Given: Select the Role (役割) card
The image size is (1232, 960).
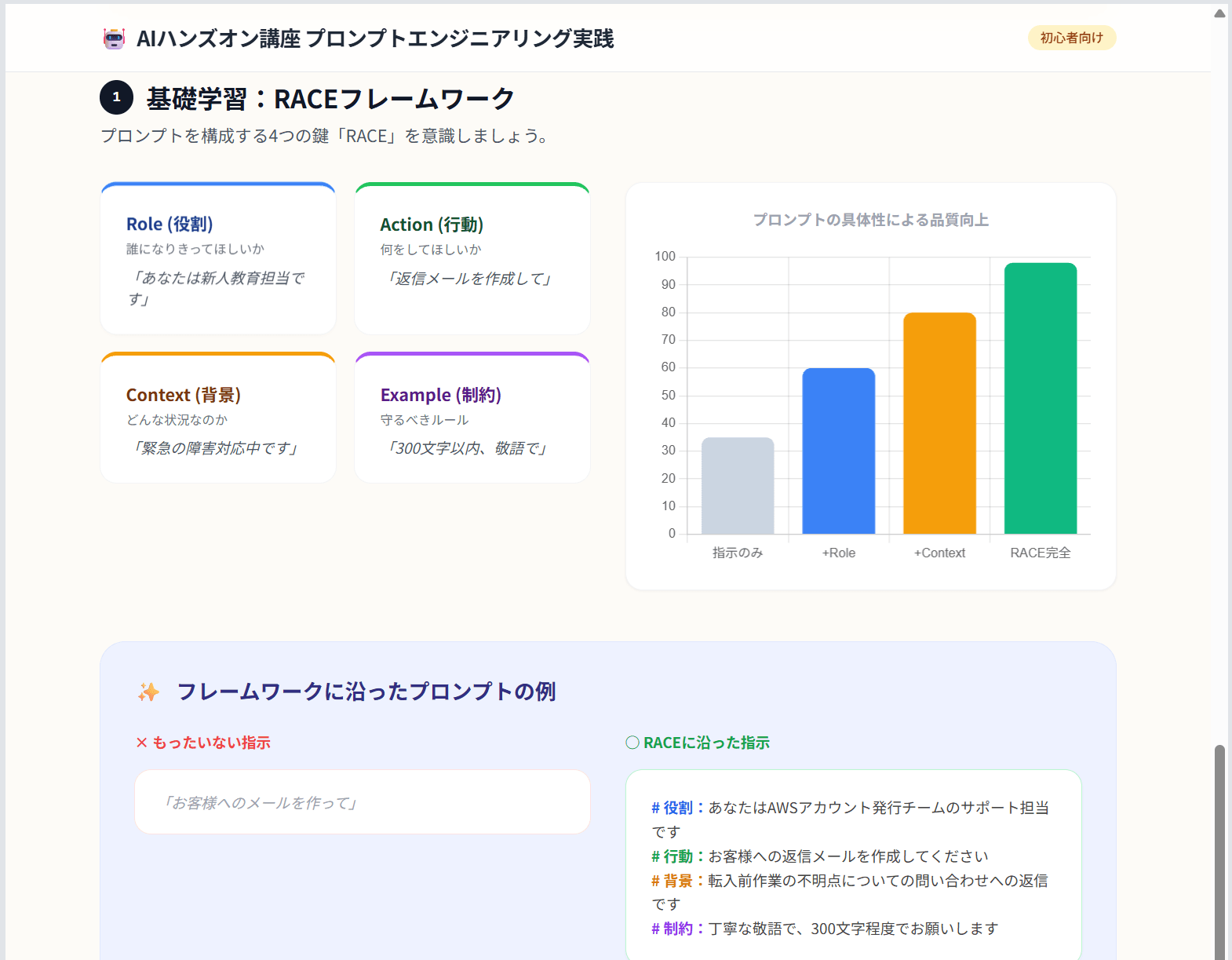Looking at the screenshot, I should point(218,258).
